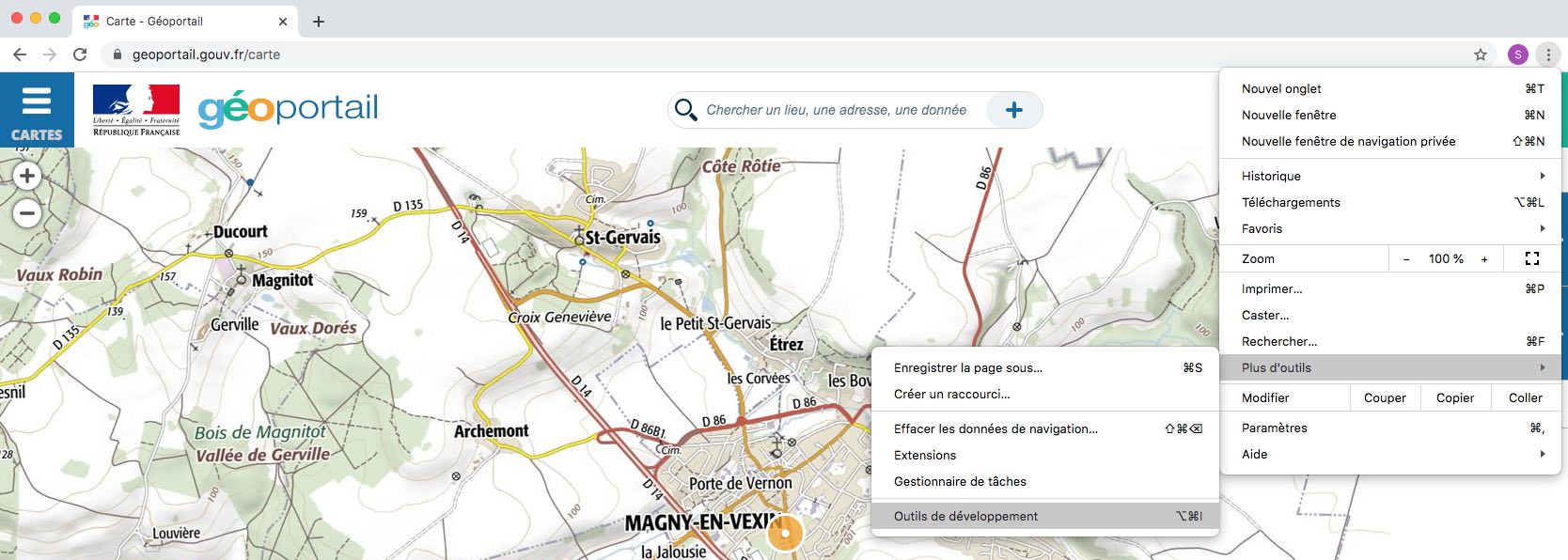1568x560 pixels.
Task: Choose Caster... from the menu
Action: 1390,315
